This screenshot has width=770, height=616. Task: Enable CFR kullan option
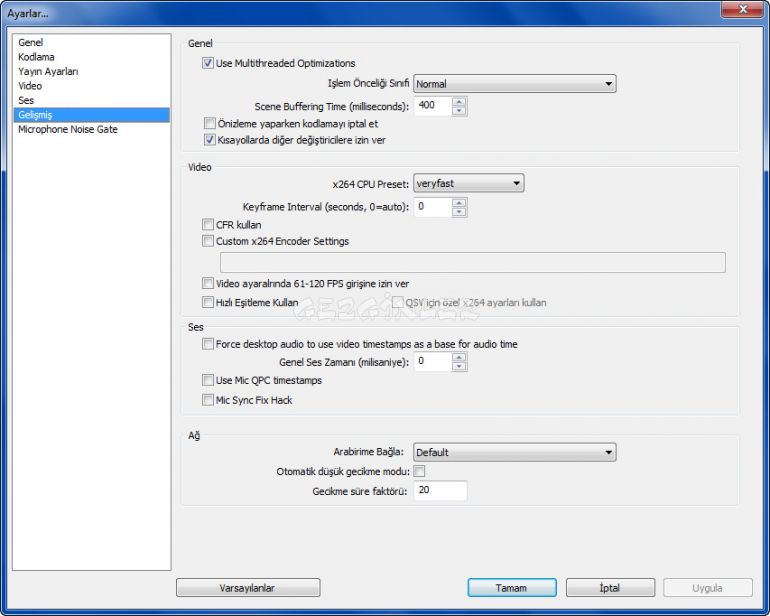(x=208, y=225)
